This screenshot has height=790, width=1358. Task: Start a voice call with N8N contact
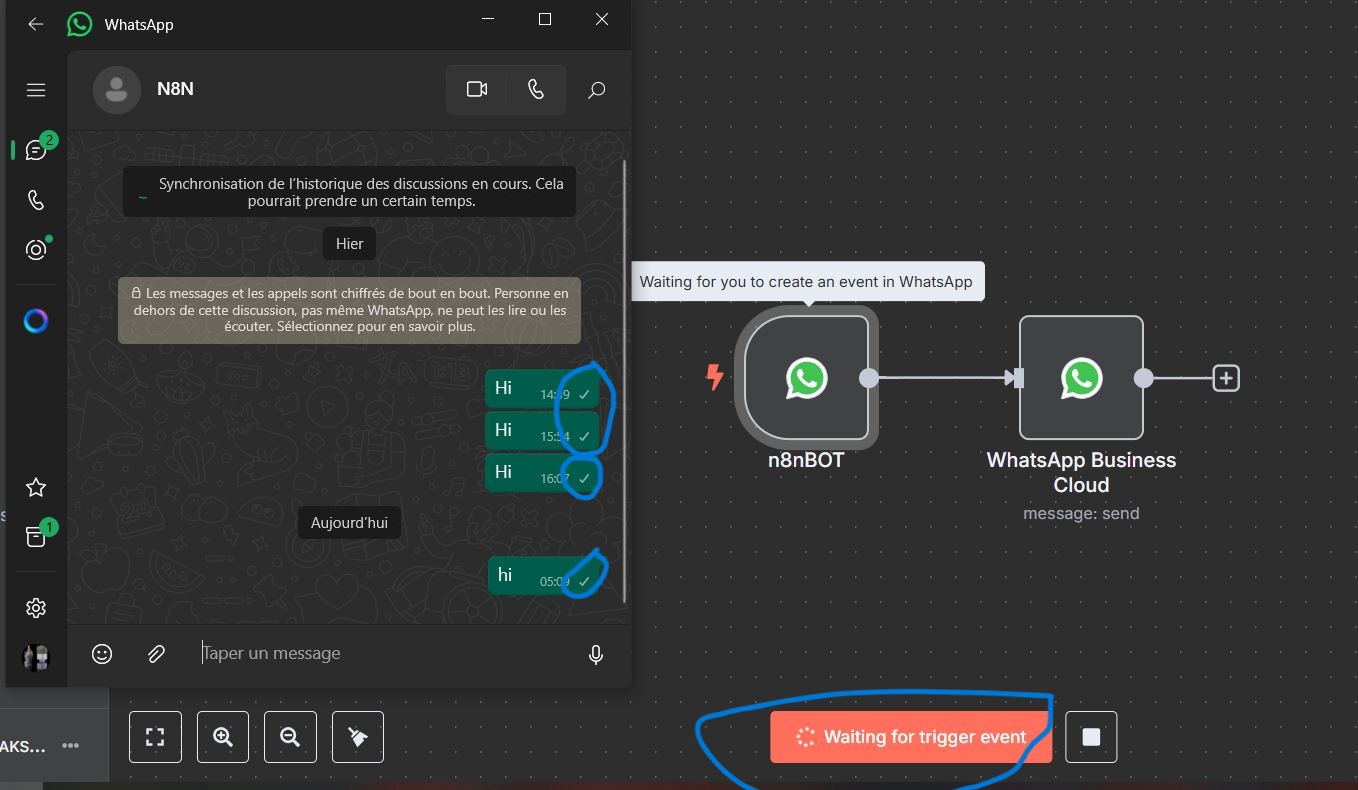(536, 89)
